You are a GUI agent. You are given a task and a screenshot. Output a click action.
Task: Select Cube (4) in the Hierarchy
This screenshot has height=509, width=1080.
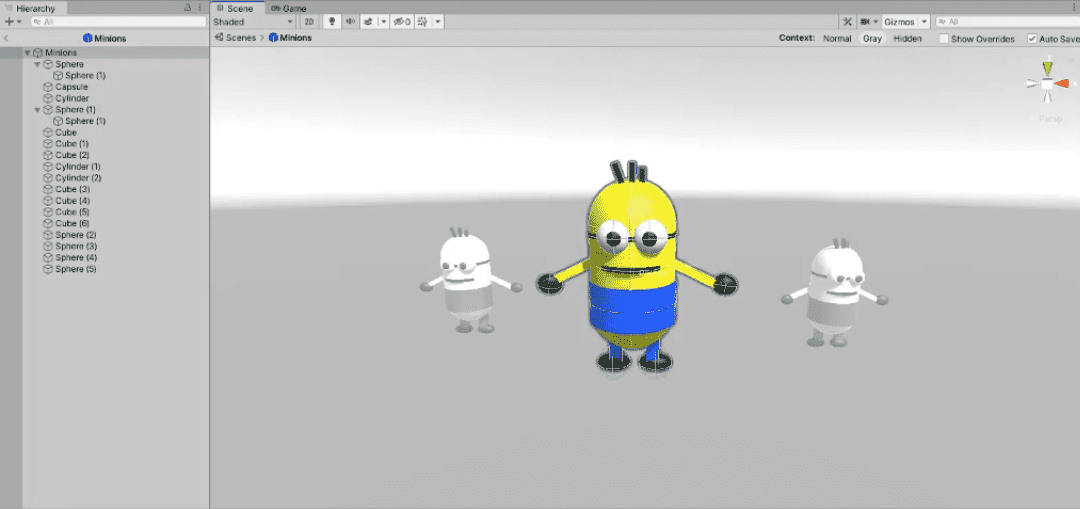coord(72,201)
